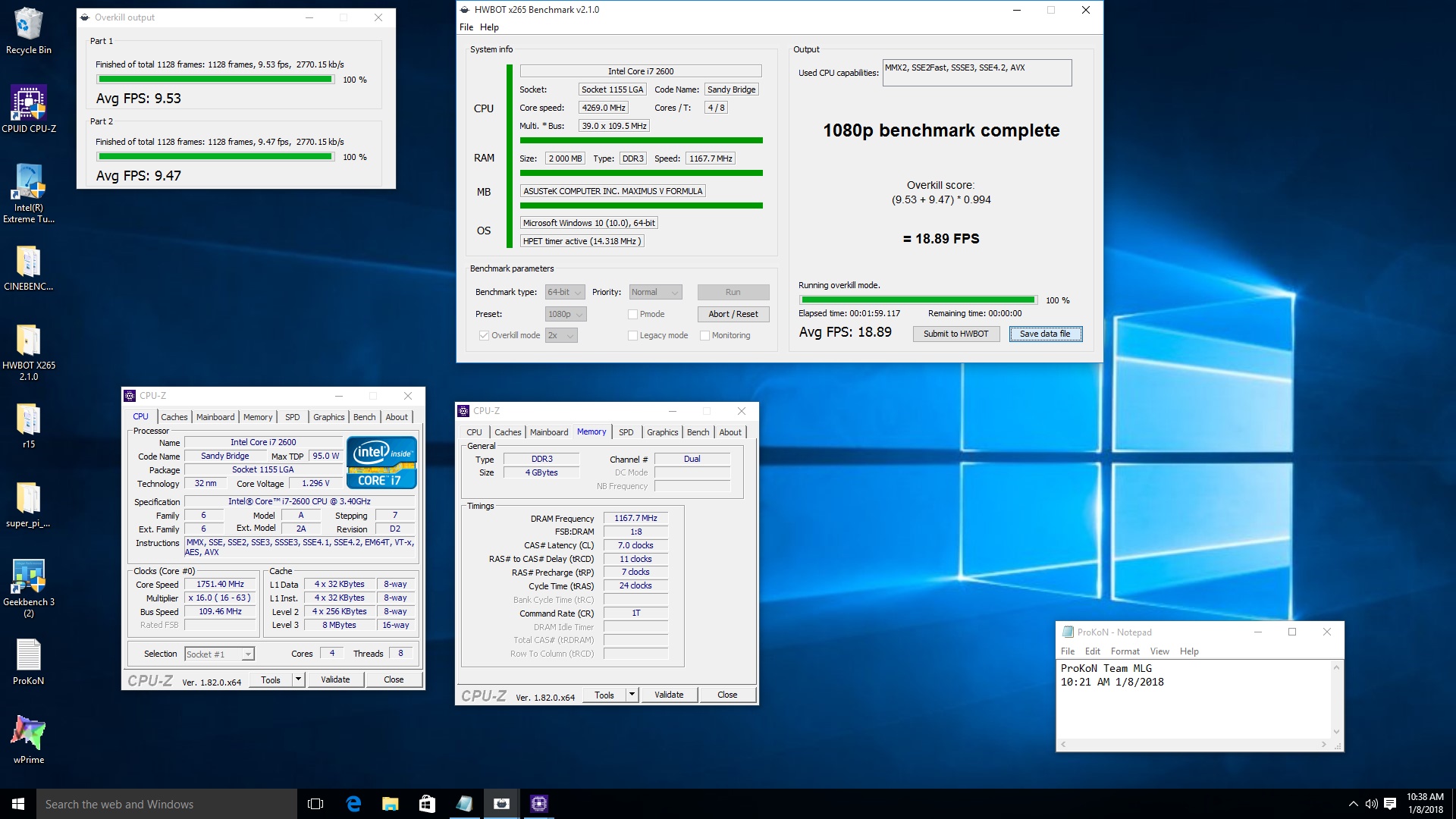1456x819 pixels.
Task: Select ProKoN text file icon
Action: (x=28, y=662)
